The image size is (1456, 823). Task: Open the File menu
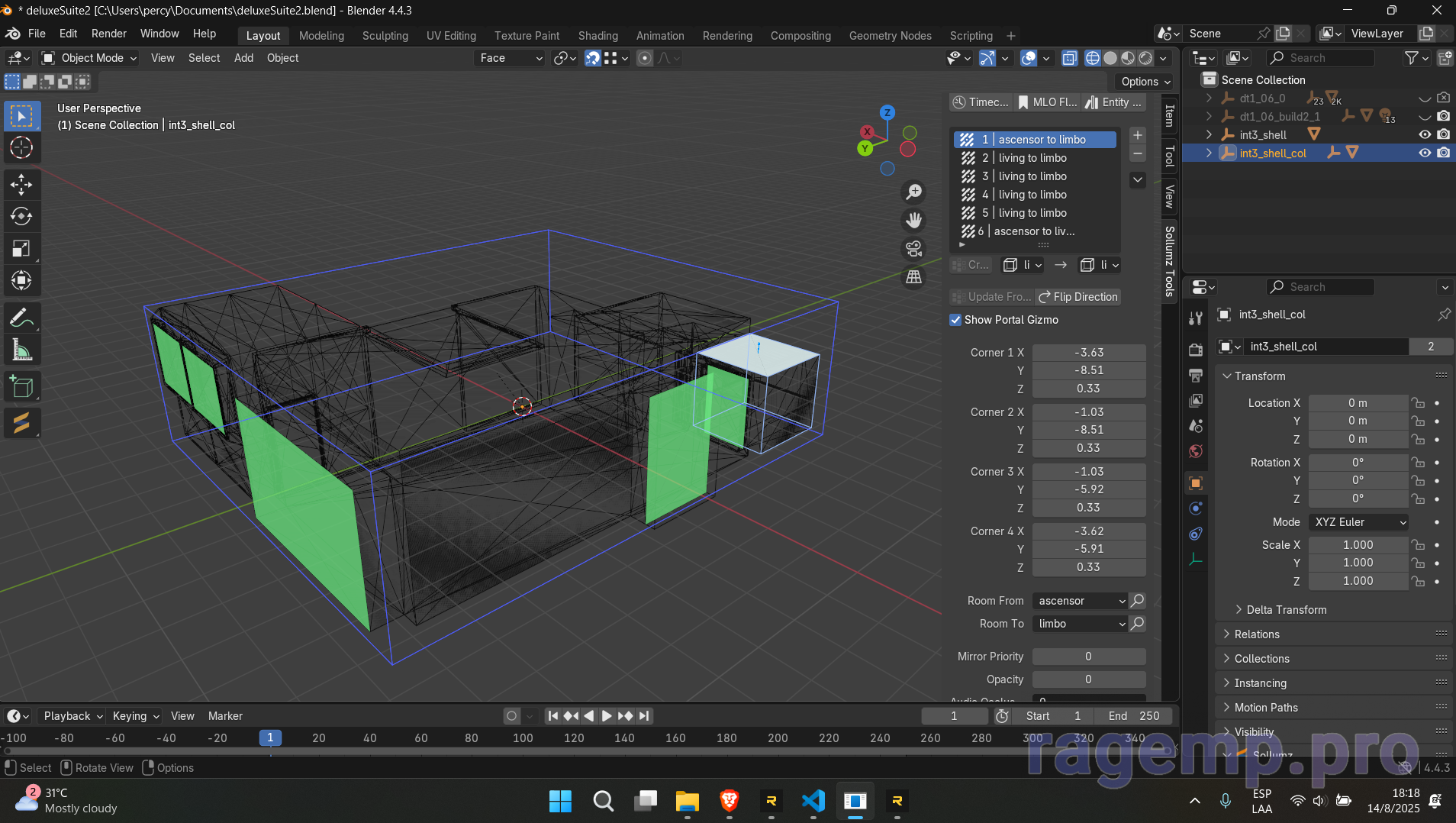coord(37,34)
